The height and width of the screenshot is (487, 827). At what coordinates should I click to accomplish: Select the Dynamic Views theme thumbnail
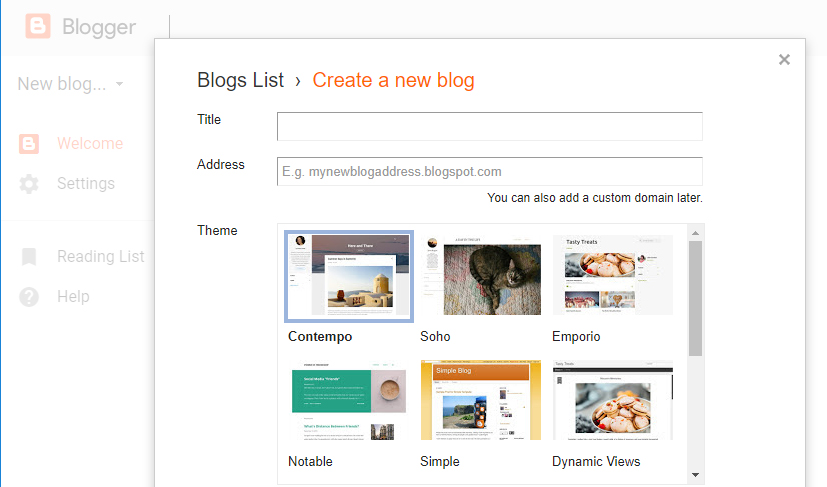[613, 400]
